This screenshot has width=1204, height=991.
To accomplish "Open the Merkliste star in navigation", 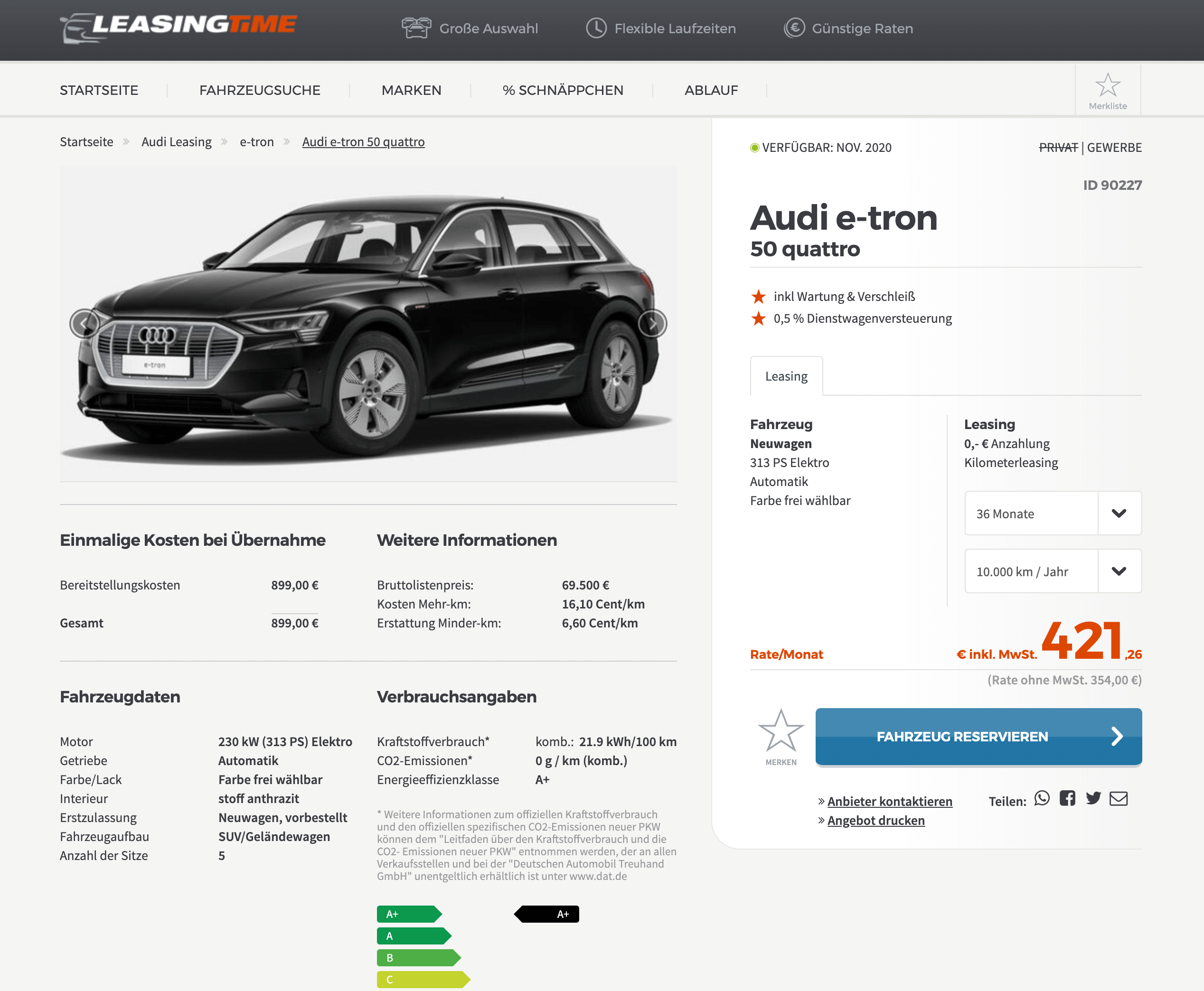I will pyautogui.click(x=1108, y=90).
